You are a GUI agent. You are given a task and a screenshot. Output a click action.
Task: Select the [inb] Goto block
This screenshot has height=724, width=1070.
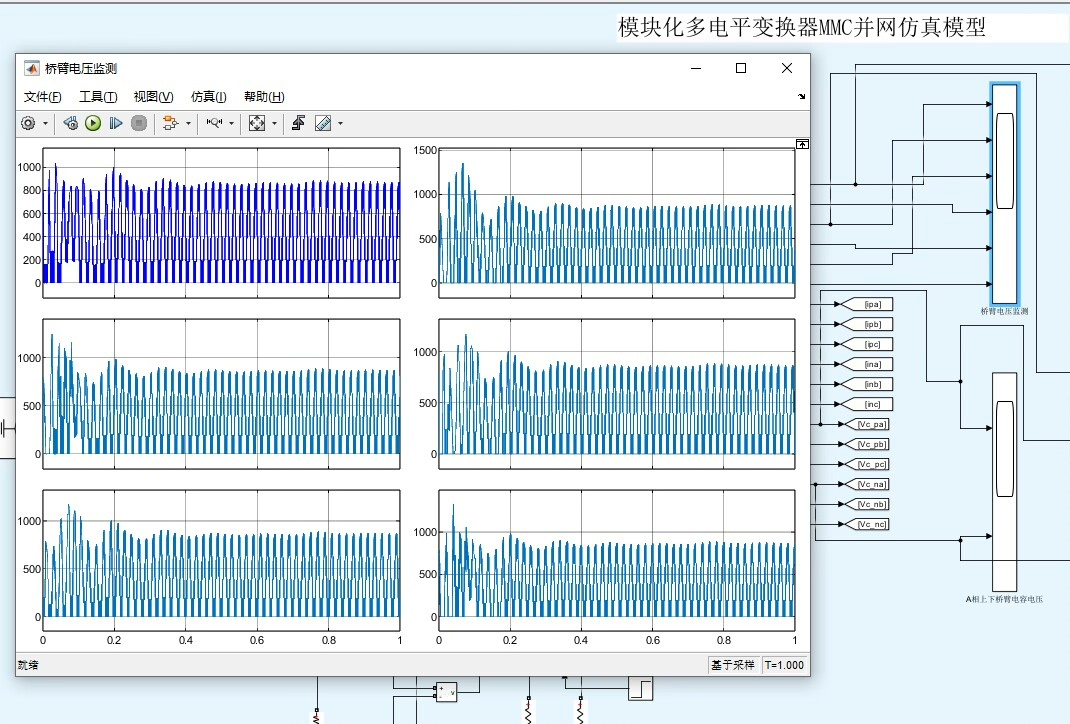[x=867, y=384]
